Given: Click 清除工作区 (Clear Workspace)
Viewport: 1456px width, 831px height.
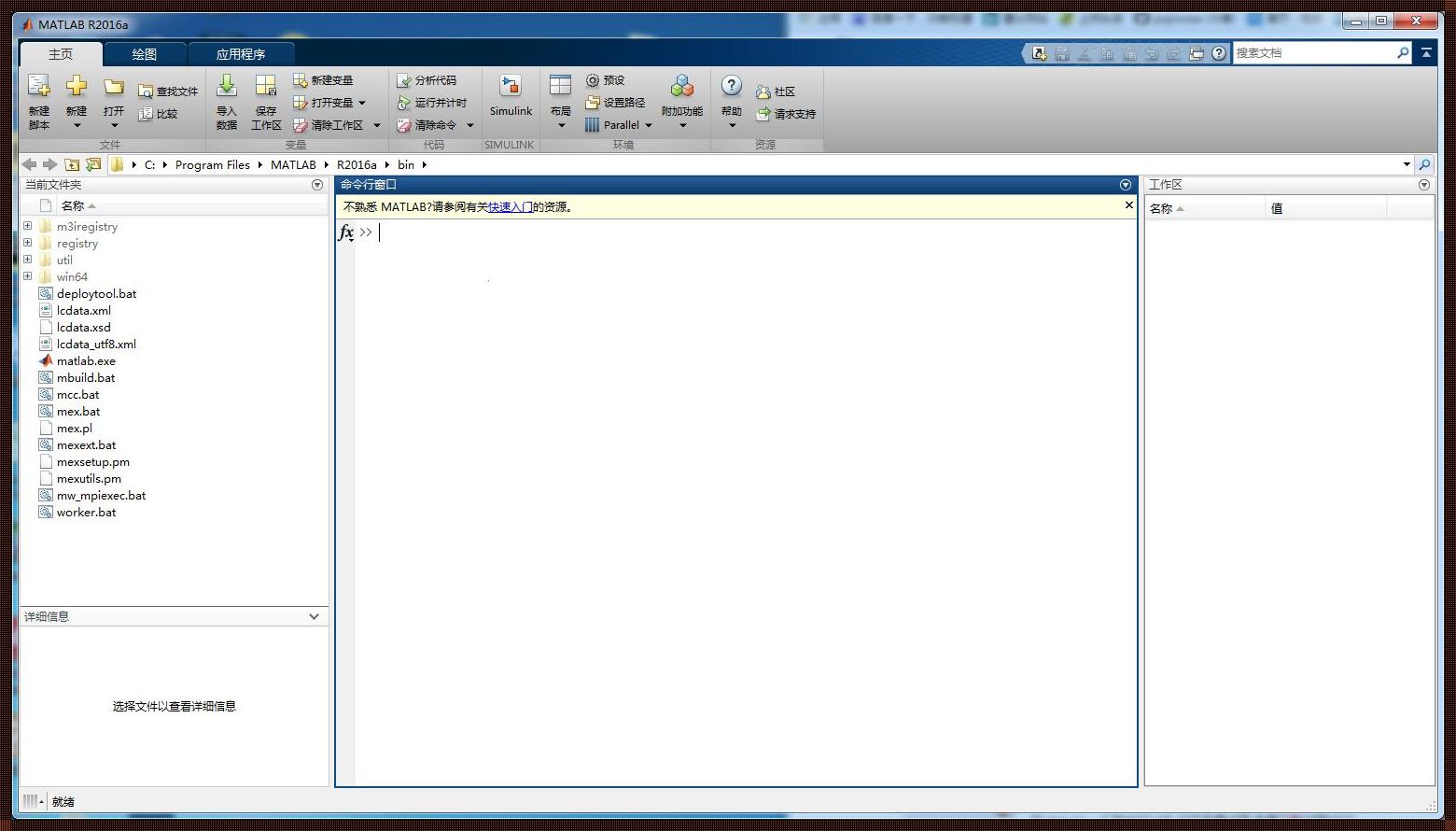Looking at the screenshot, I should (x=328, y=125).
